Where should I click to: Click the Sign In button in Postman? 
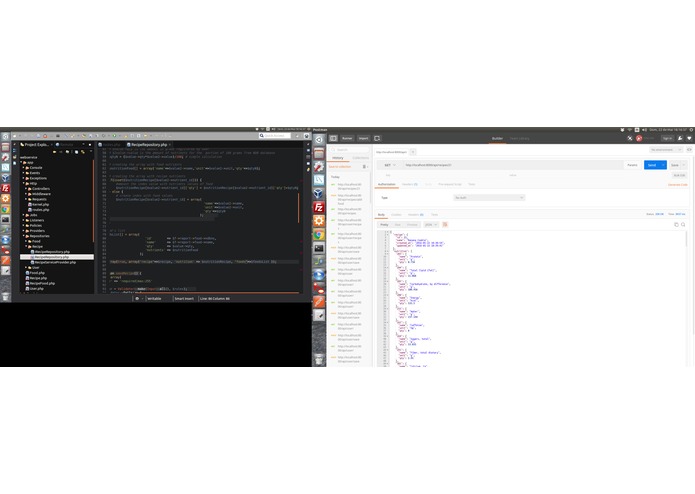667,138
